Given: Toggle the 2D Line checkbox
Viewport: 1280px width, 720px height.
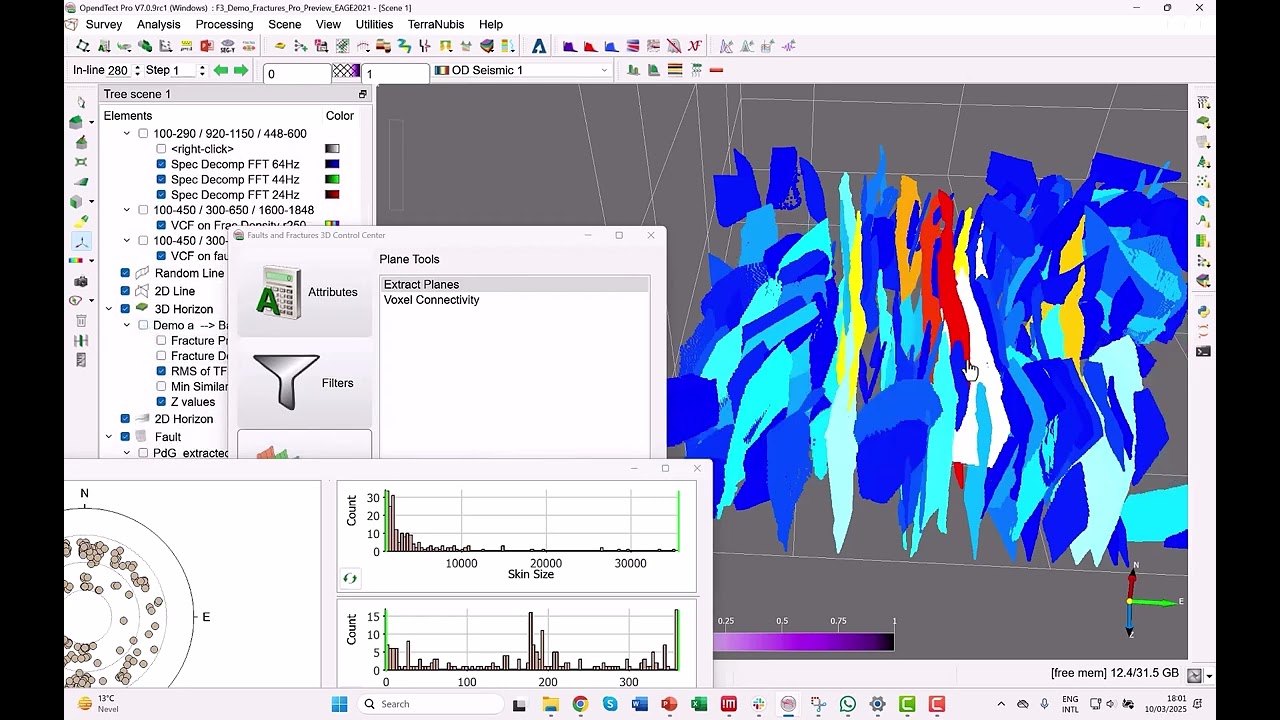Looking at the screenshot, I should (x=125, y=291).
